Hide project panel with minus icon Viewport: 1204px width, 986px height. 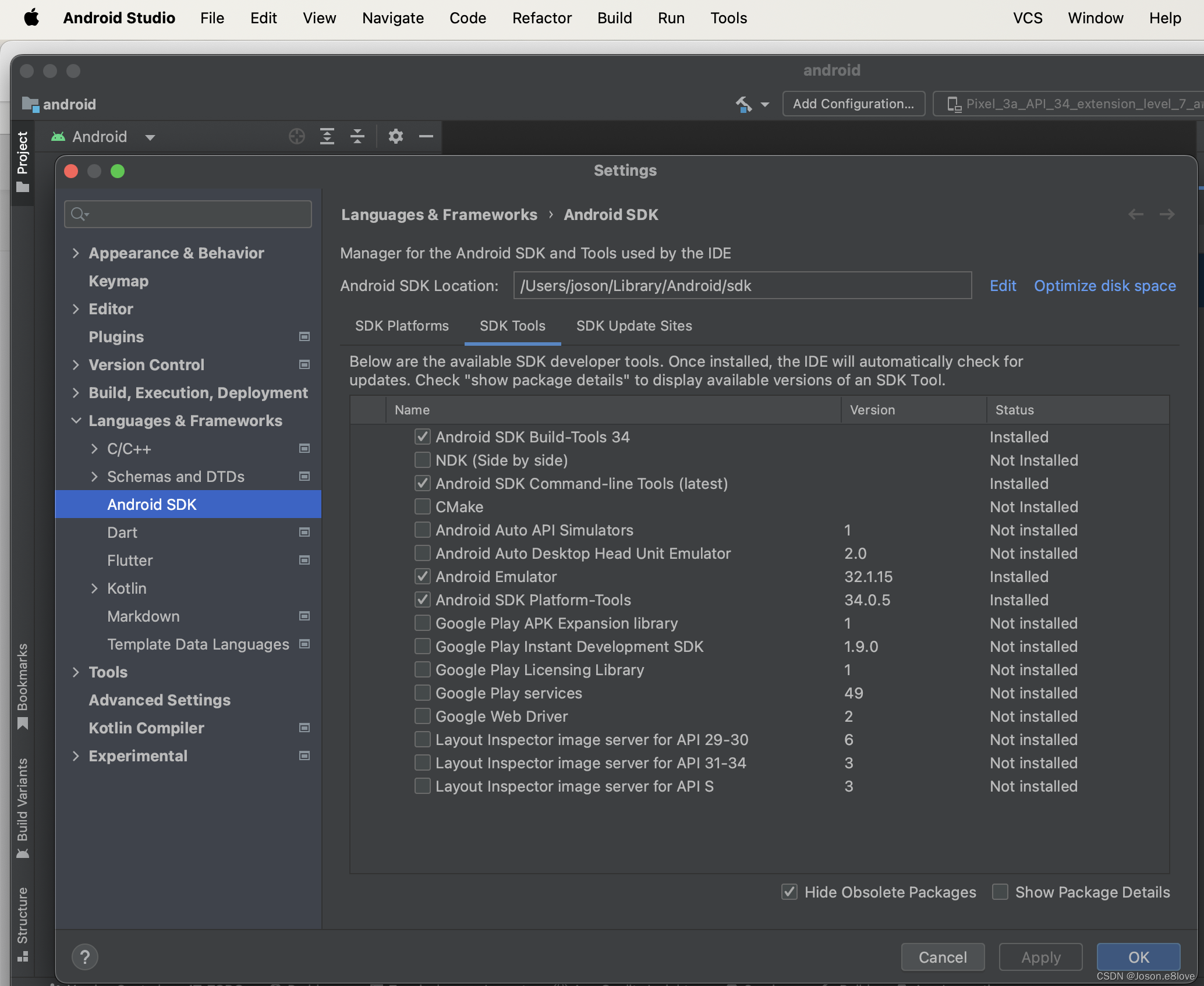click(426, 137)
